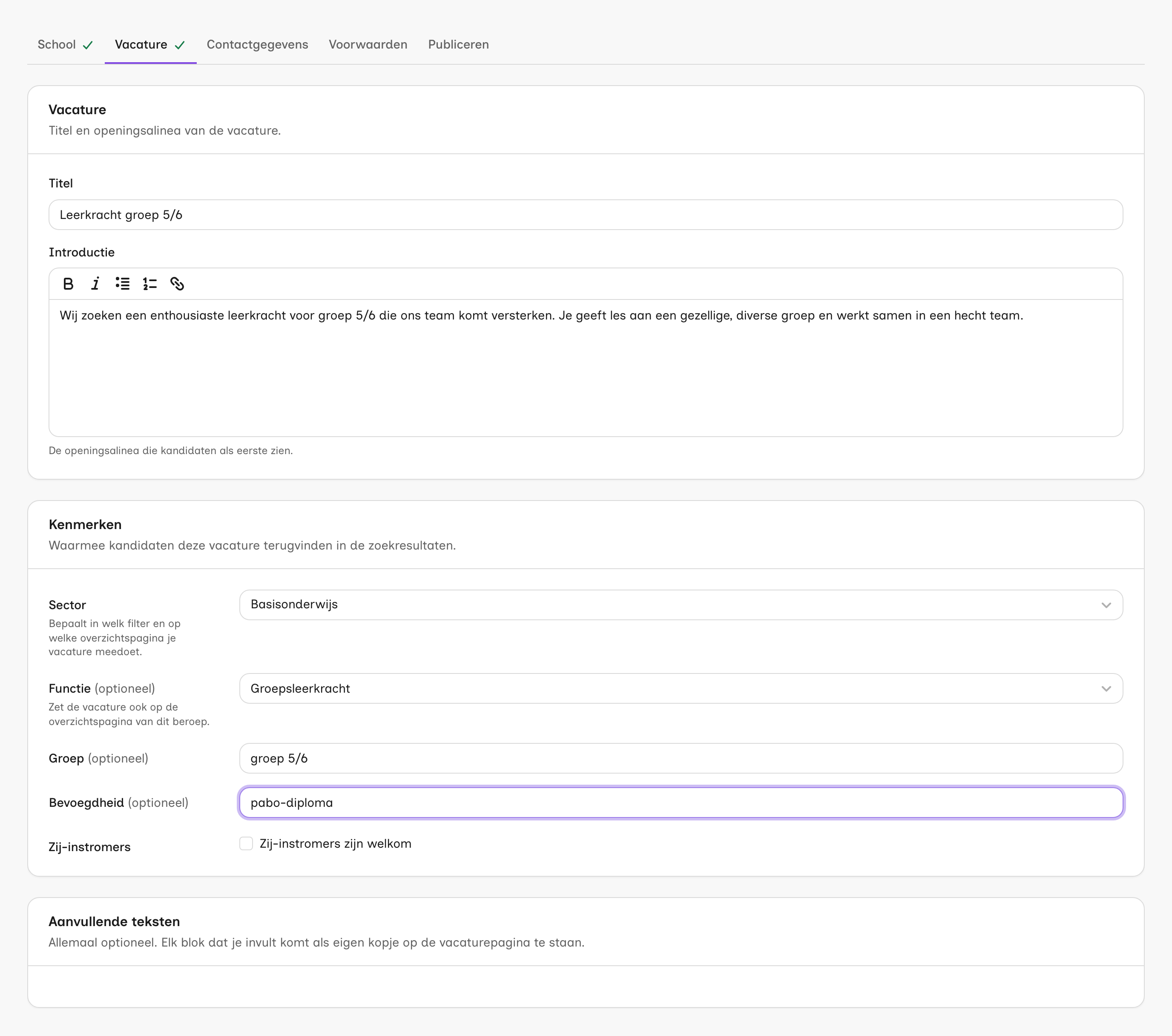Click the green checkmark beside School
Screen dimensions: 1172x1036
[x=88, y=45]
